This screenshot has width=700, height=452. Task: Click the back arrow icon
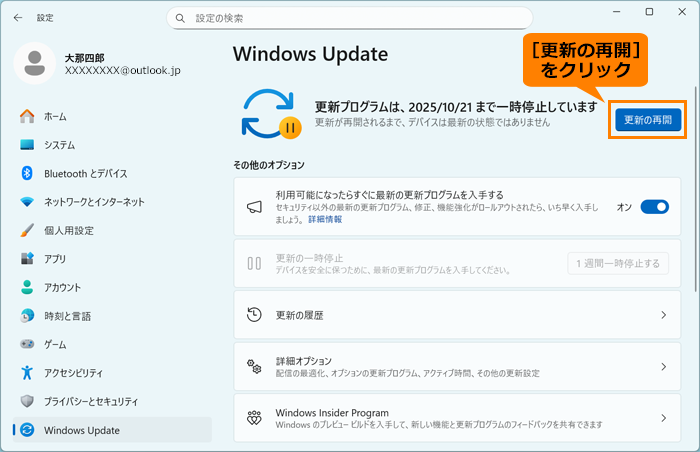(x=18, y=17)
